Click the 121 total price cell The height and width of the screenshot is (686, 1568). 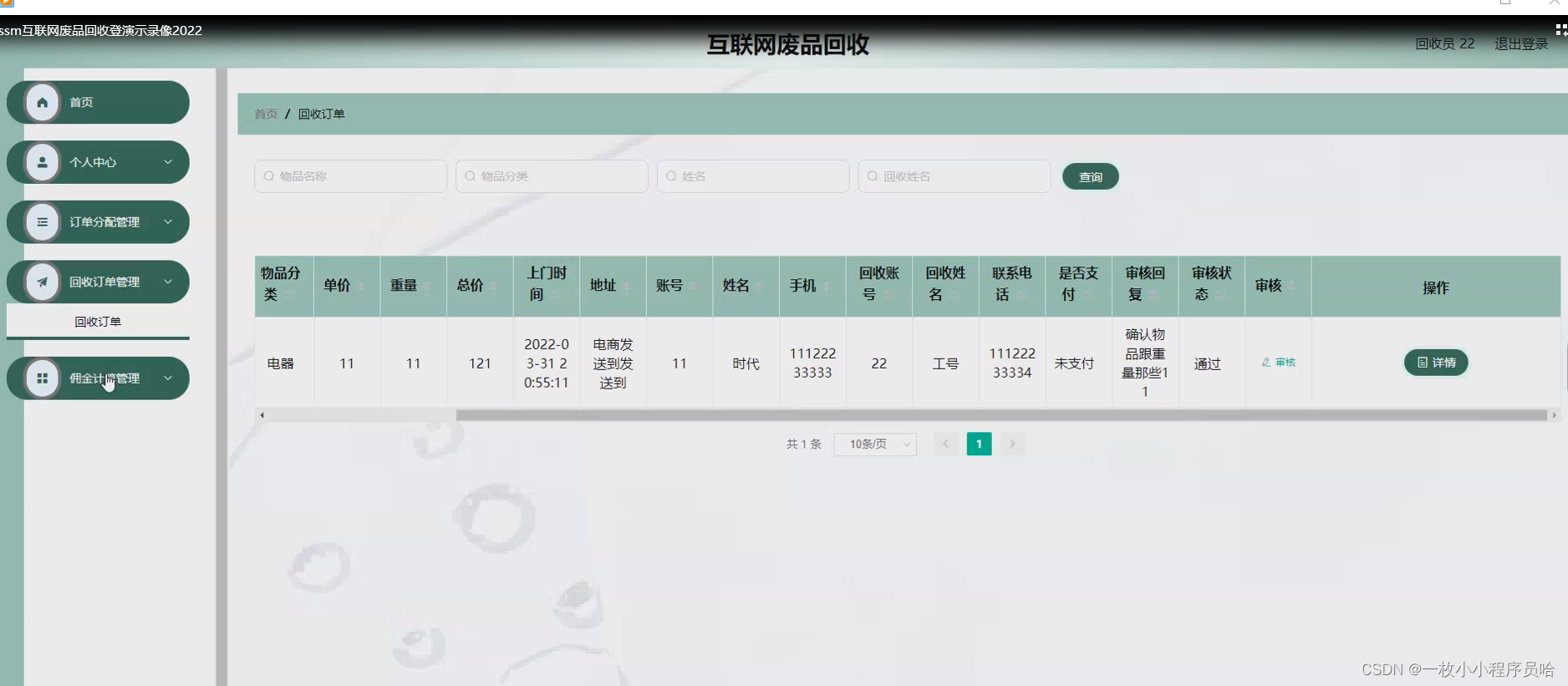[x=480, y=364]
